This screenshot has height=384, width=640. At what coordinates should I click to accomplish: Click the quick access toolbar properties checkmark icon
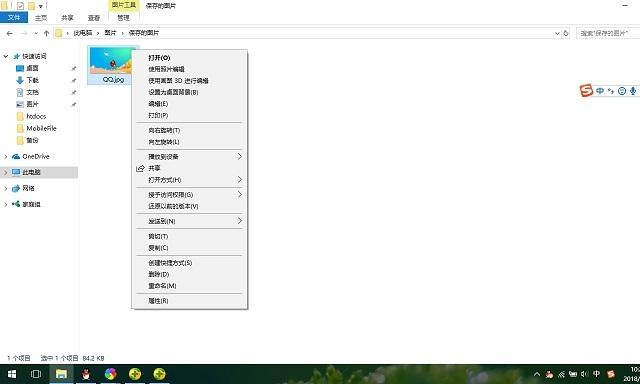pos(20,6)
